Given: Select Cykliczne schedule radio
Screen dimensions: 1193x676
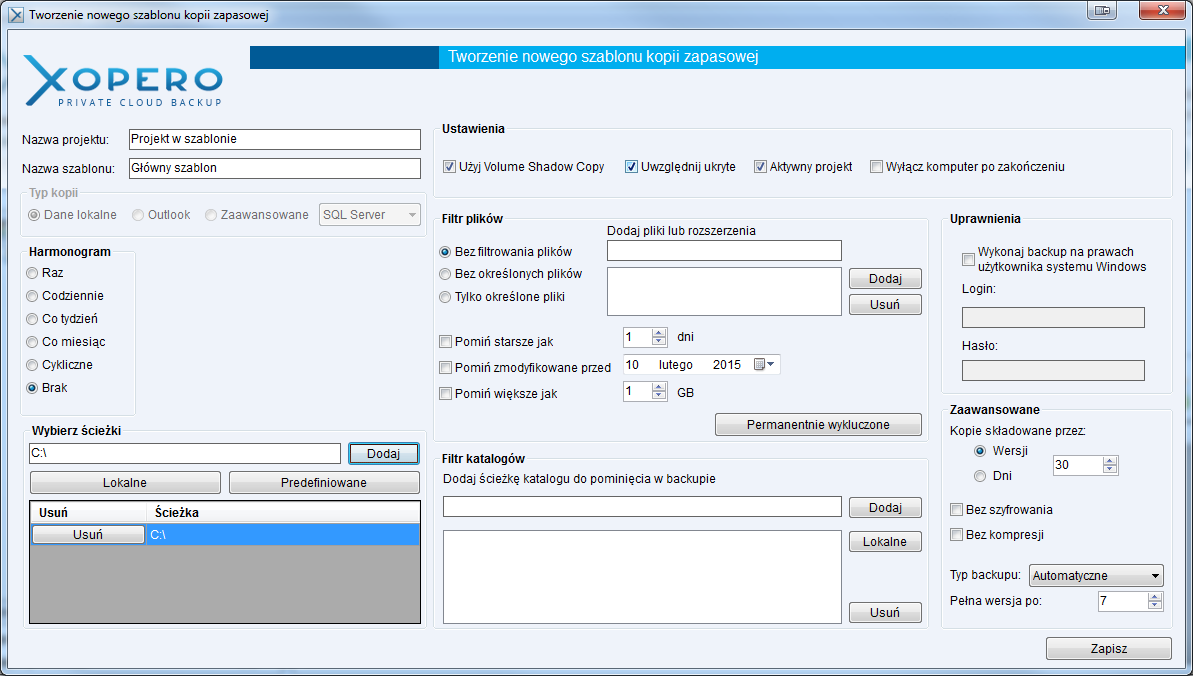Looking at the screenshot, I should pyautogui.click(x=32, y=365).
